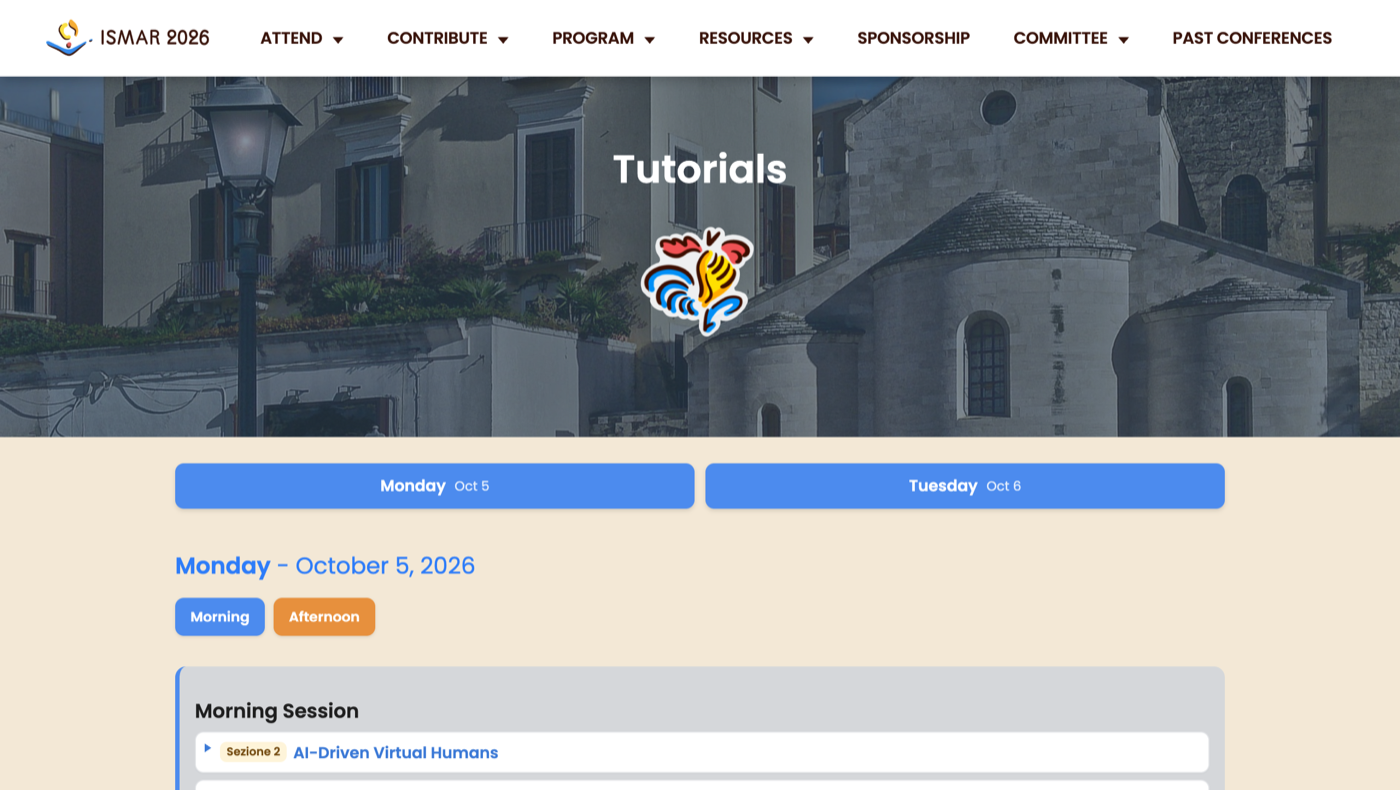Open the COMMITTEE dropdown menu
Screen dimensions: 1400x790
tap(1070, 38)
